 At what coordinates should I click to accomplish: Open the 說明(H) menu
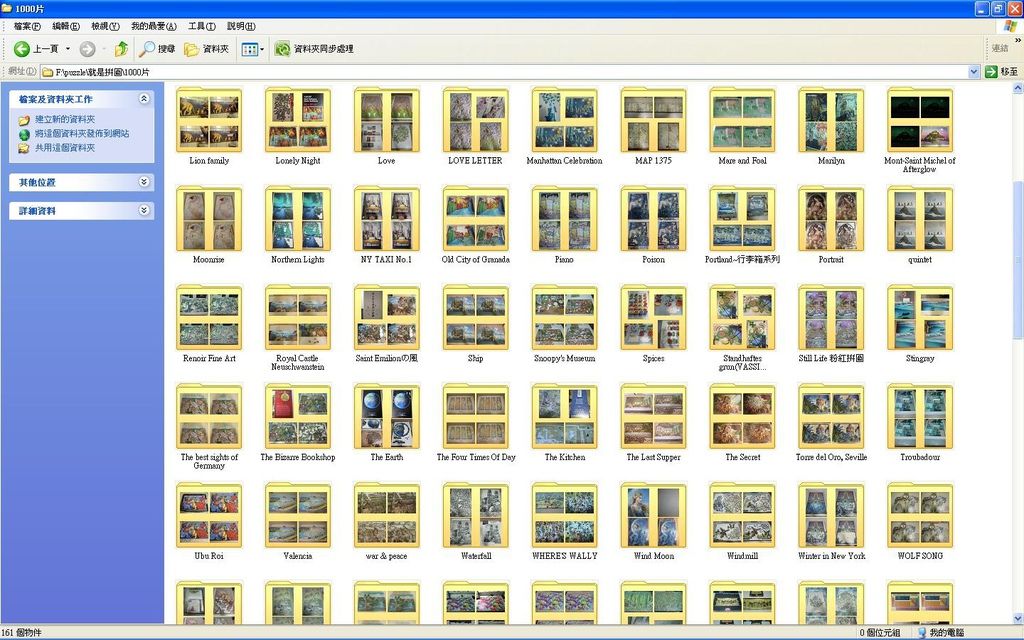pos(241,26)
